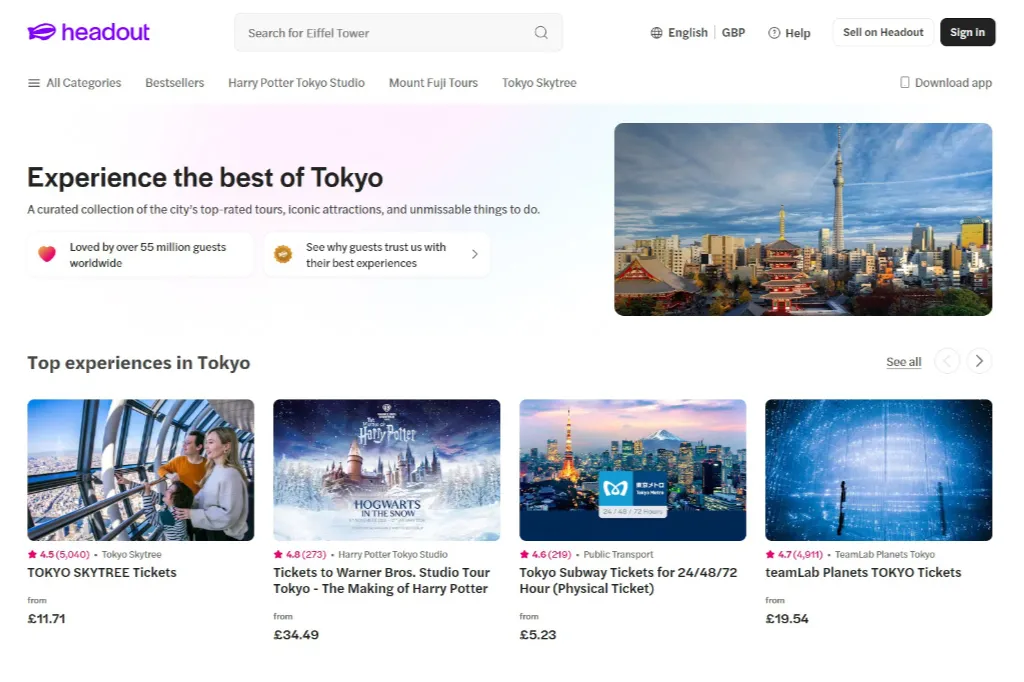1024x682 pixels.
Task: Open the Tokyo Subway Tickets thumbnail
Action: pyautogui.click(x=633, y=470)
